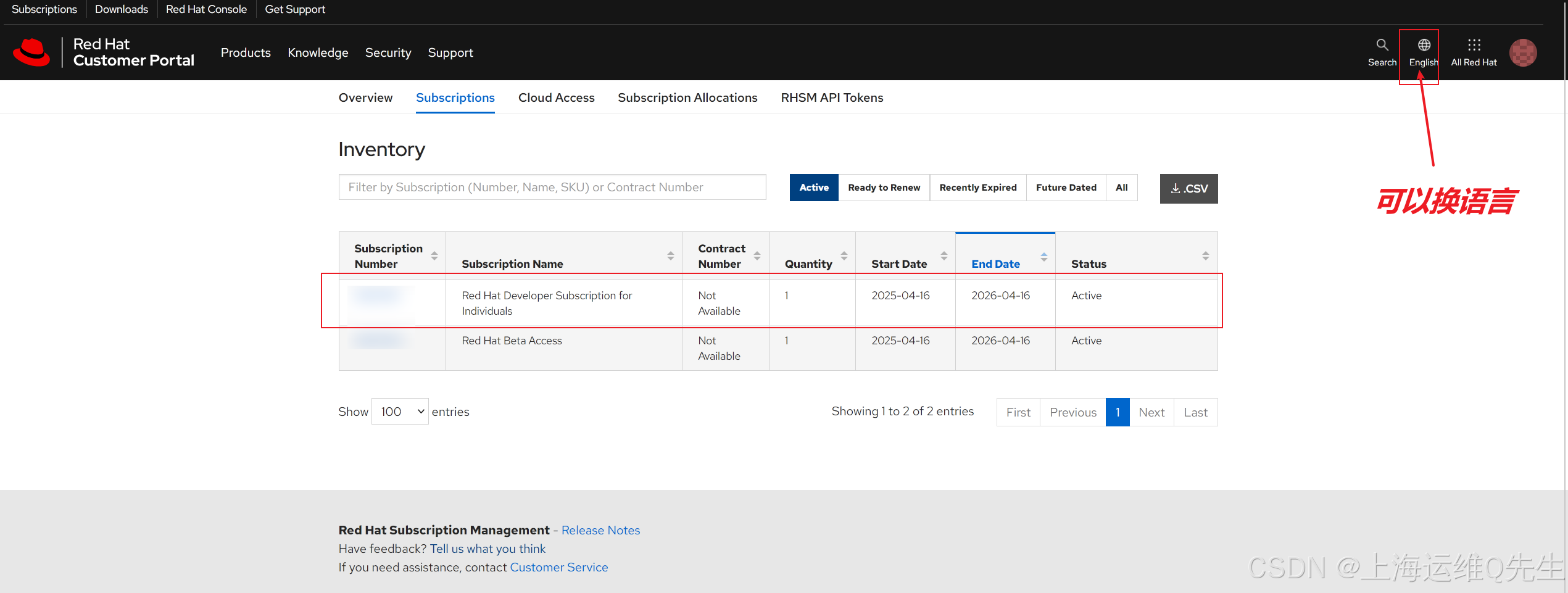This screenshot has width=1568, height=593.
Task: Click the Red Hat logo icon
Action: 31,52
